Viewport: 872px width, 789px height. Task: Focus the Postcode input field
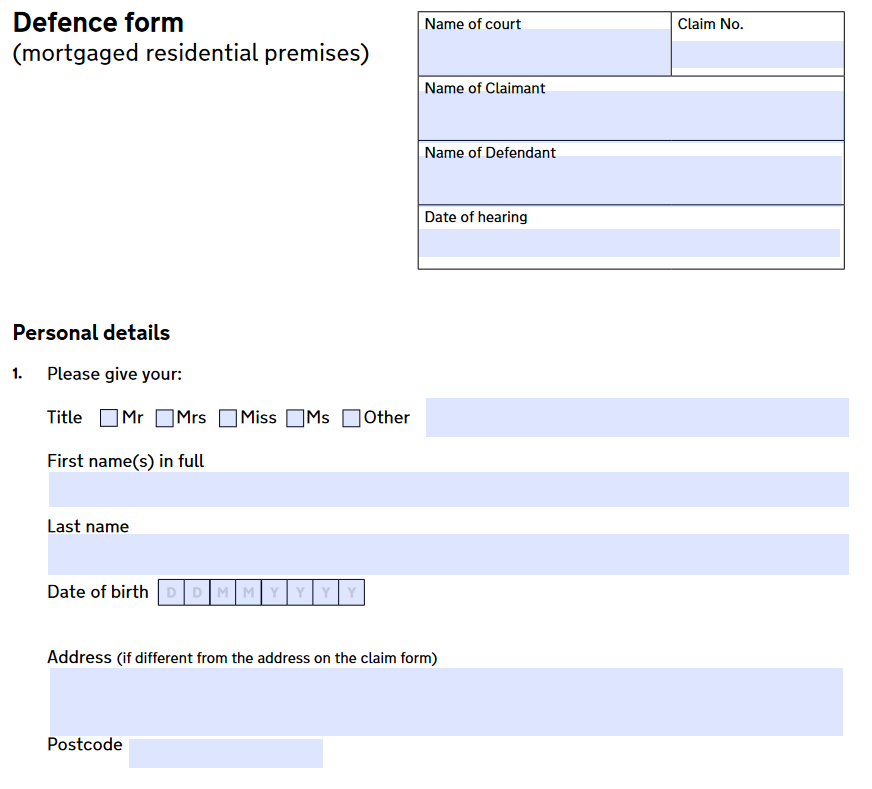click(226, 753)
